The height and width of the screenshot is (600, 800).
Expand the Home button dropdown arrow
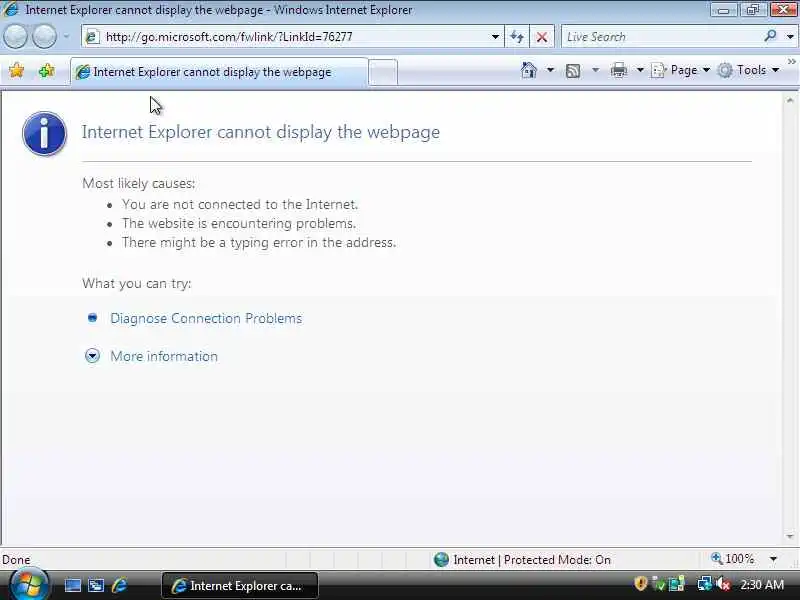point(550,70)
